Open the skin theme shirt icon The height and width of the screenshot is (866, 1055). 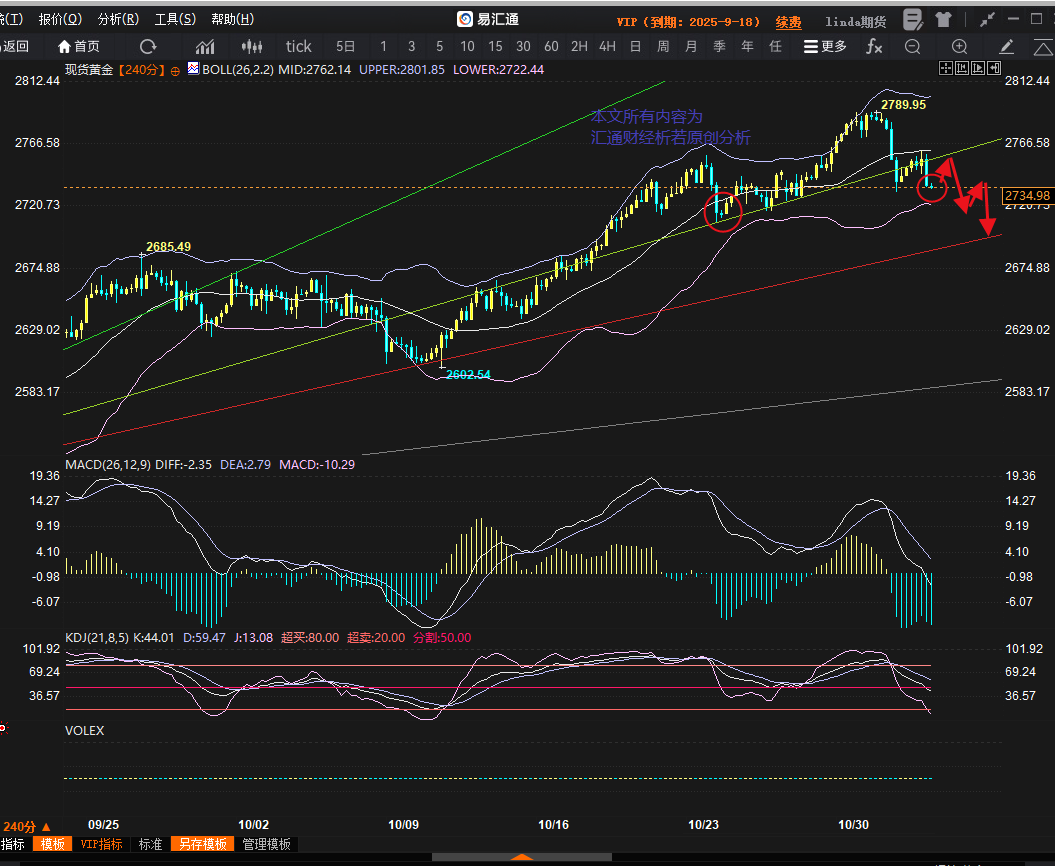(944, 19)
